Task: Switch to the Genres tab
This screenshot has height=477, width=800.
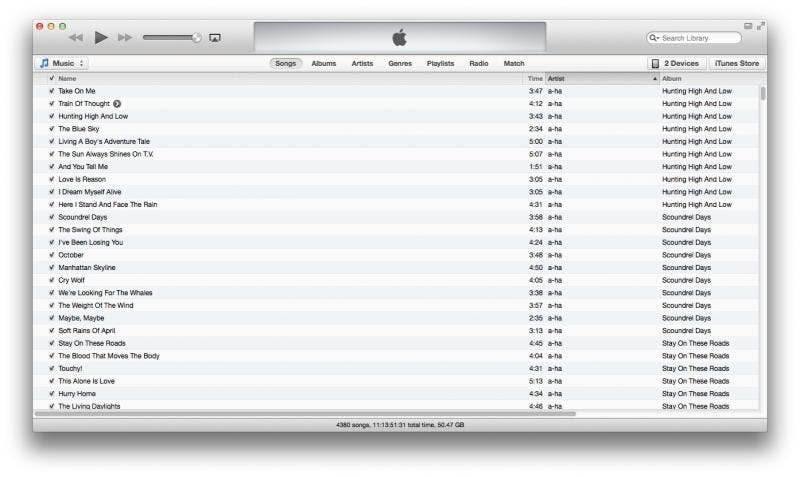Action: pos(400,63)
